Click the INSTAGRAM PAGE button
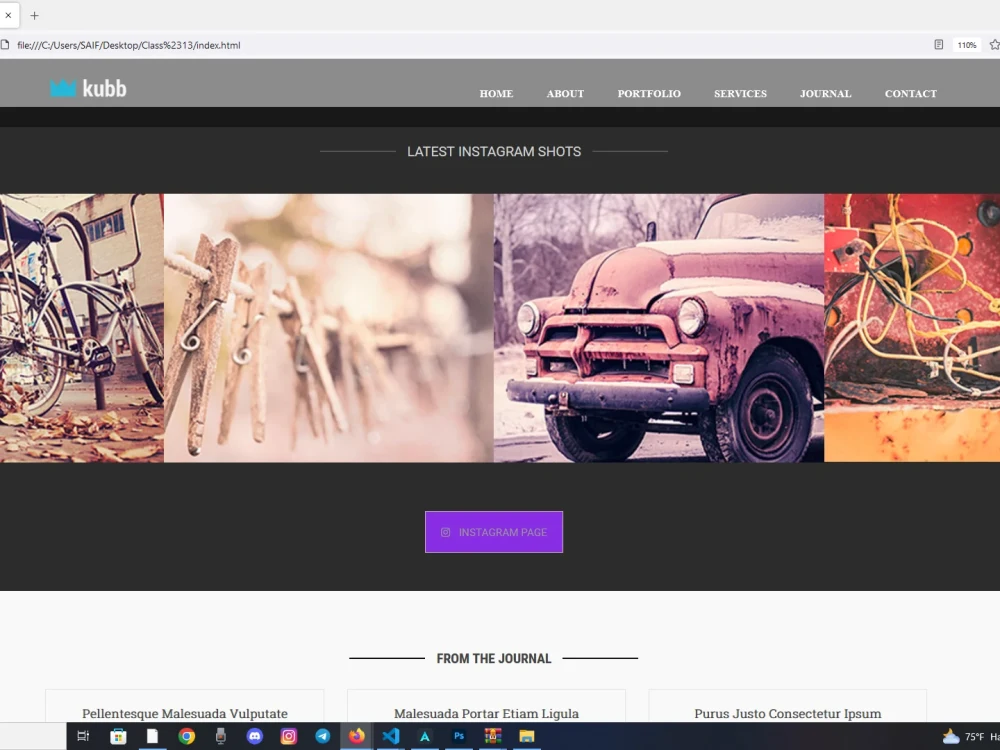 (494, 532)
